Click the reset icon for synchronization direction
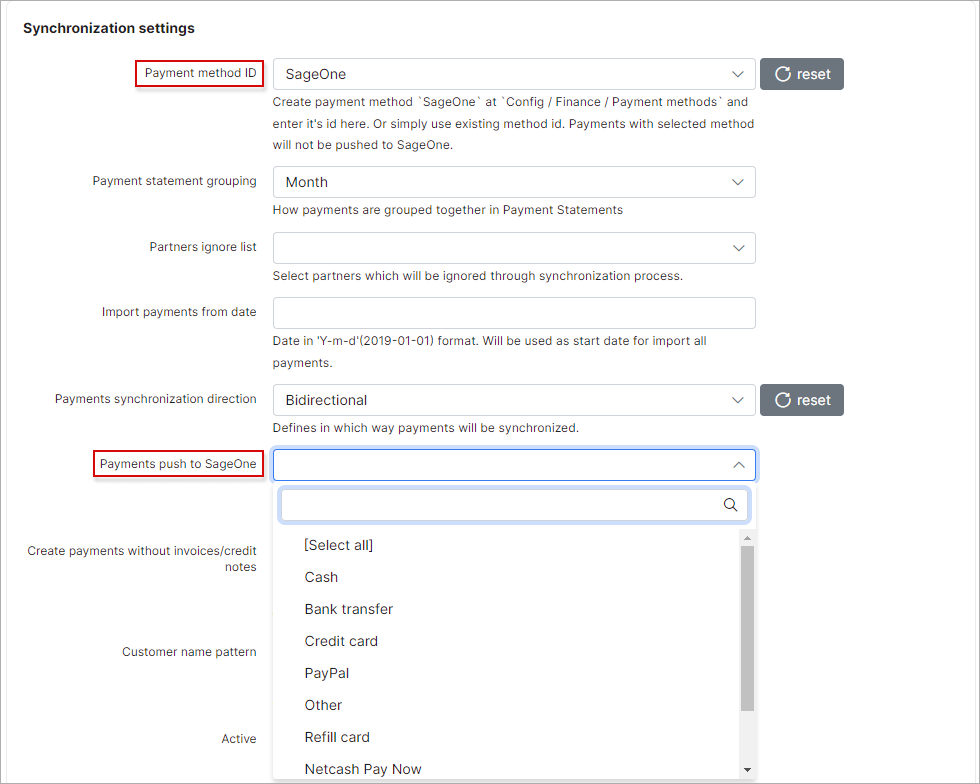The height and width of the screenshot is (784, 980). (x=801, y=399)
